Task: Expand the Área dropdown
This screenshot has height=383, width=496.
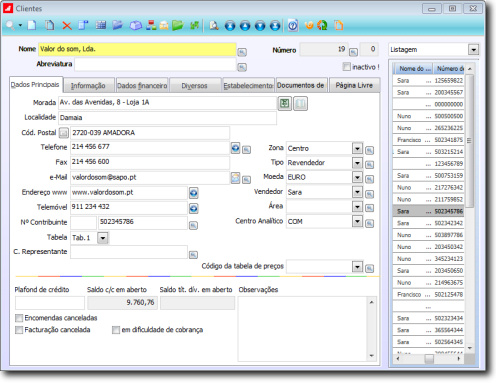Action: click(357, 207)
